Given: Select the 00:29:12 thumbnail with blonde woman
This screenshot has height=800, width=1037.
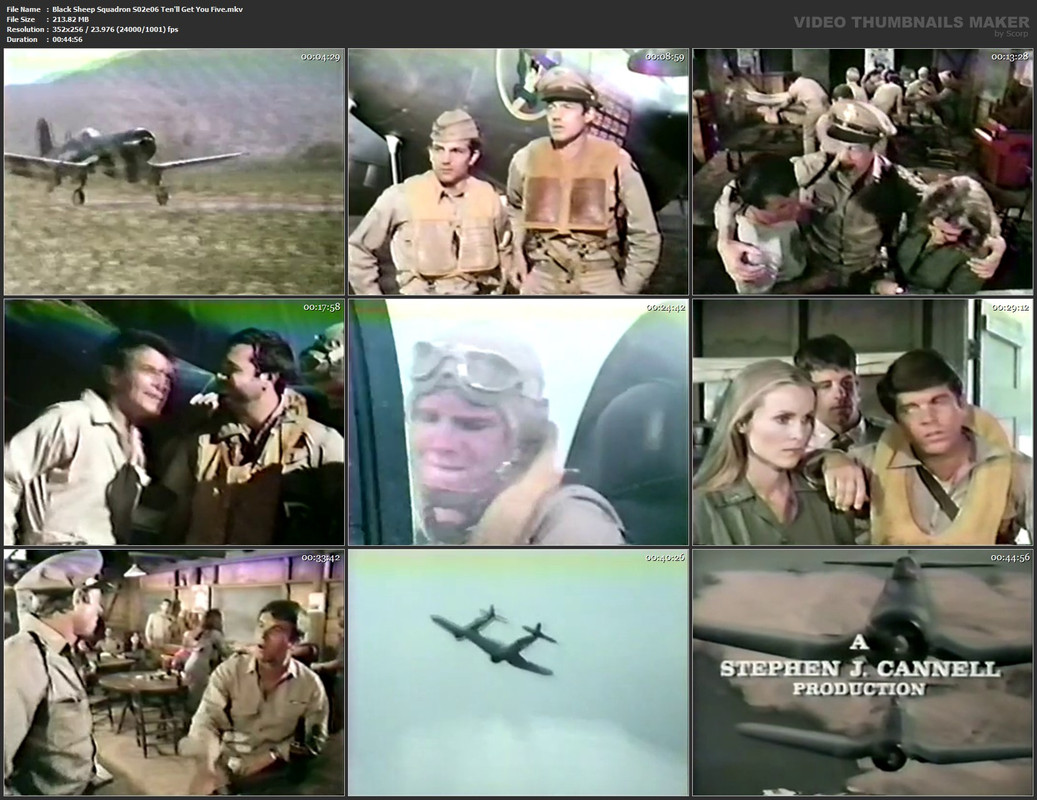Looking at the screenshot, I should point(862,422).
